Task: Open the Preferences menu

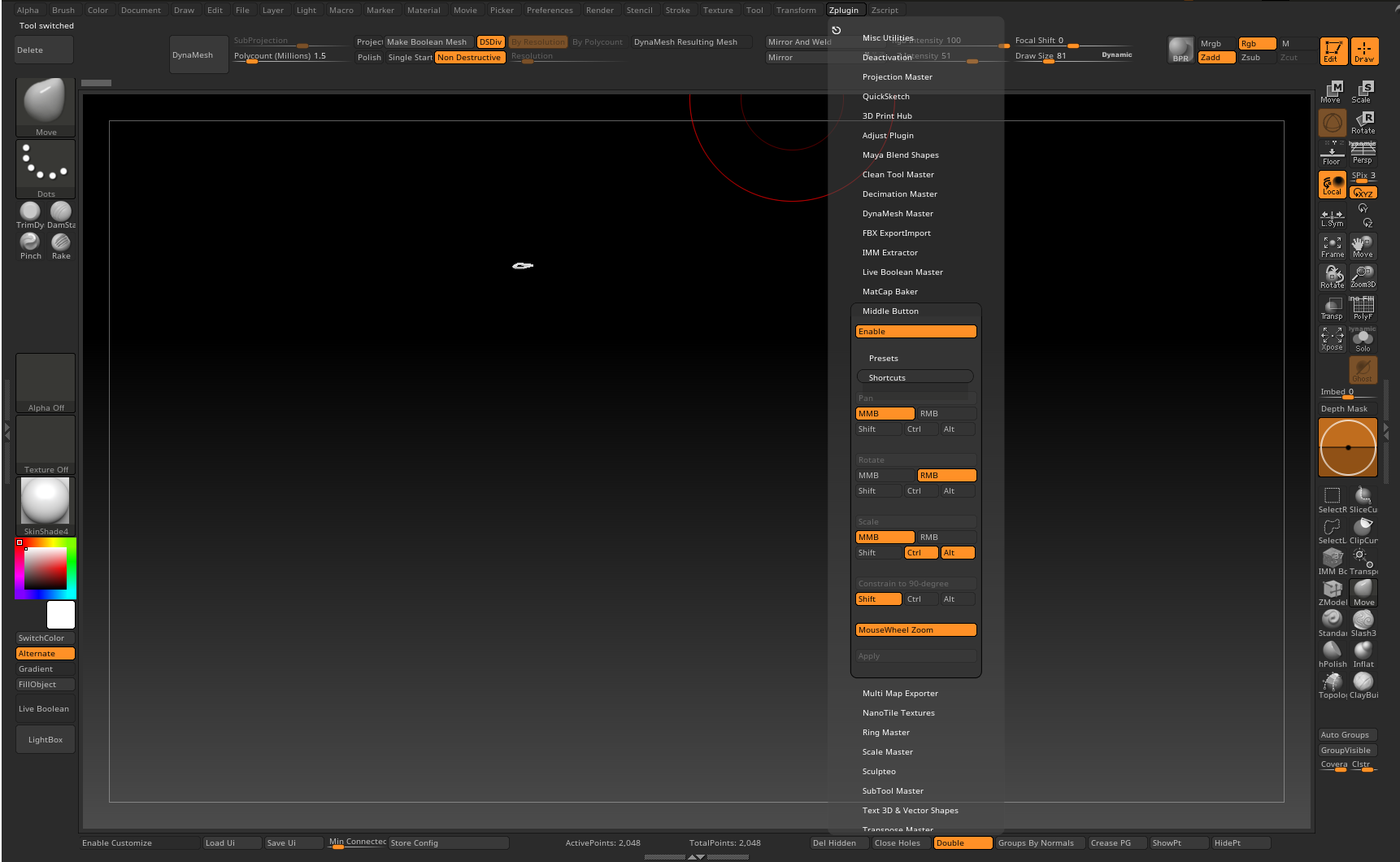Action: tap(550, 11)
